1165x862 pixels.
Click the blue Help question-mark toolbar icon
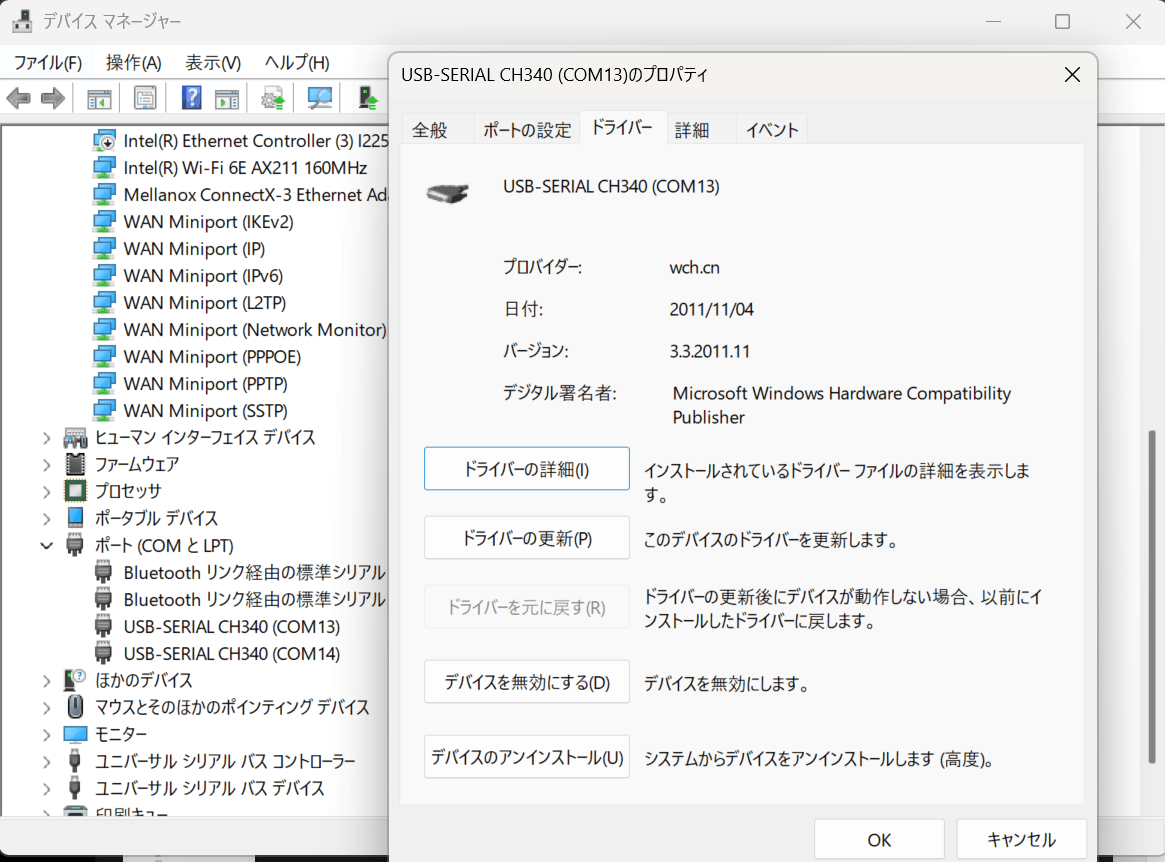click(192, 98)
